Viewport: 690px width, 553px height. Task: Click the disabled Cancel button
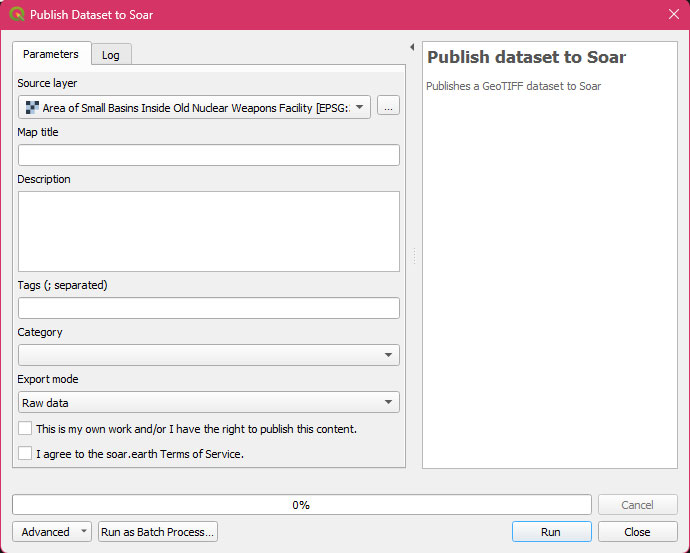(637, 505)
